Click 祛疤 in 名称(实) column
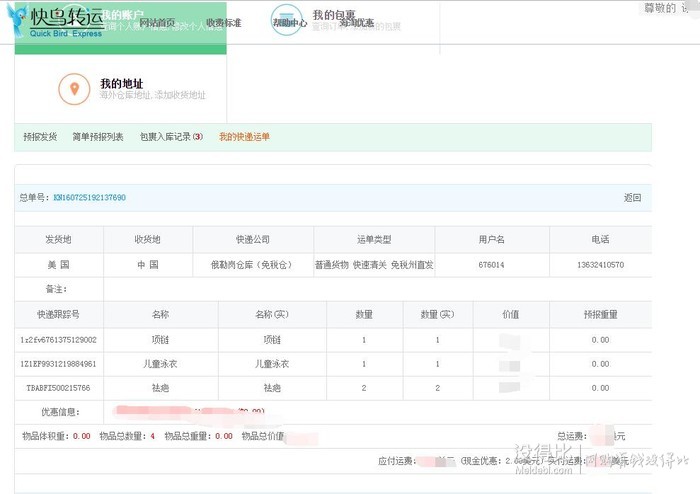The width and height of the screenshot is (700, 494). pyautogui.click(x=272, y=388)
